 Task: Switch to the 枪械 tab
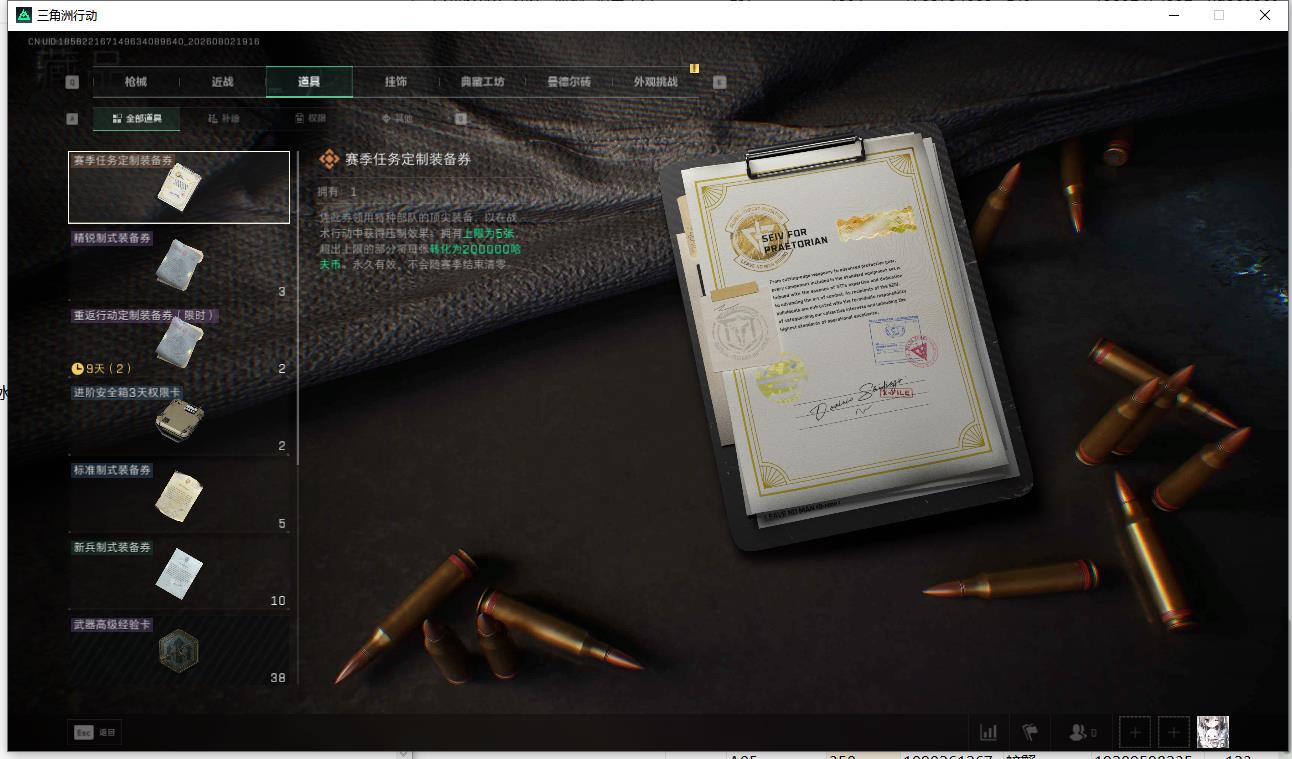pyautogui.click(x=135, y=82)
